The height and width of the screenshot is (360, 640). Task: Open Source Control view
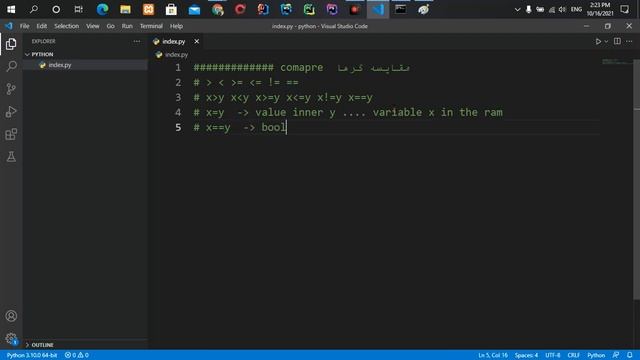point(11,89)
